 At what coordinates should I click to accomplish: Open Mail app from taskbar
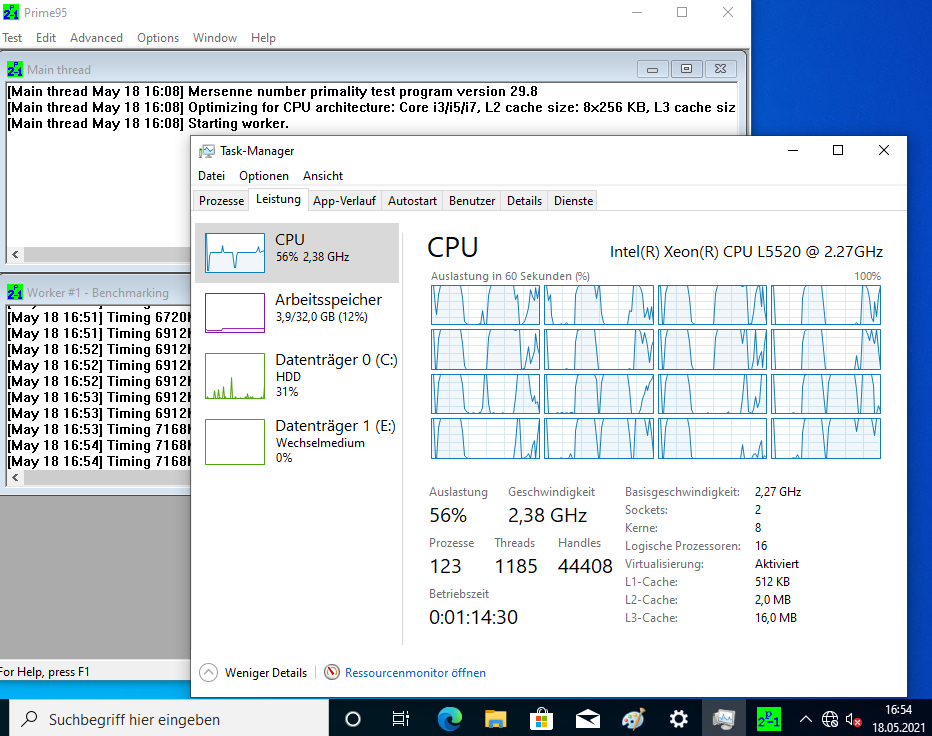pos(587,719)
